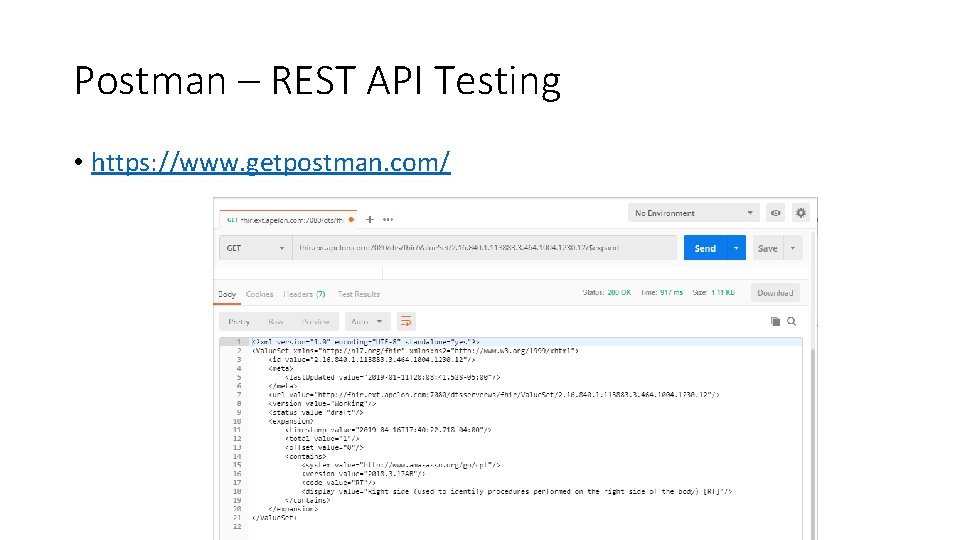The image size is (960, 540).
Task: Click the code value "RT" line
Action: tap(338, 482)
